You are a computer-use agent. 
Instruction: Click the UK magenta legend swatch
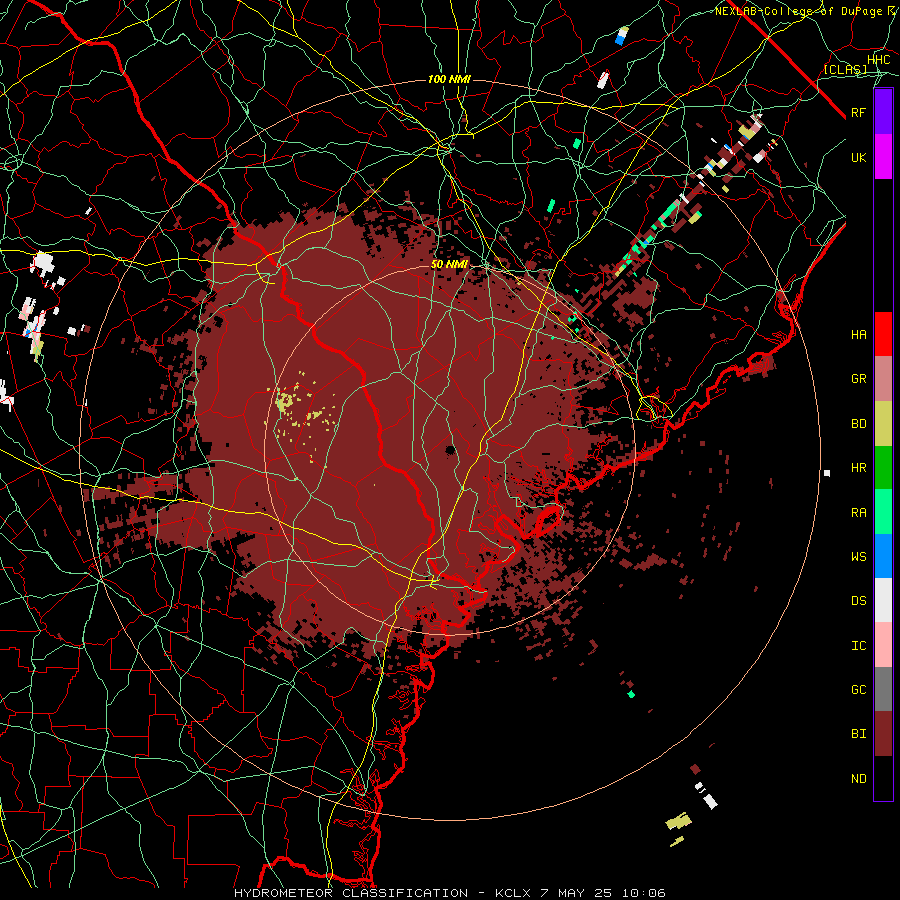tap(883, 157)
